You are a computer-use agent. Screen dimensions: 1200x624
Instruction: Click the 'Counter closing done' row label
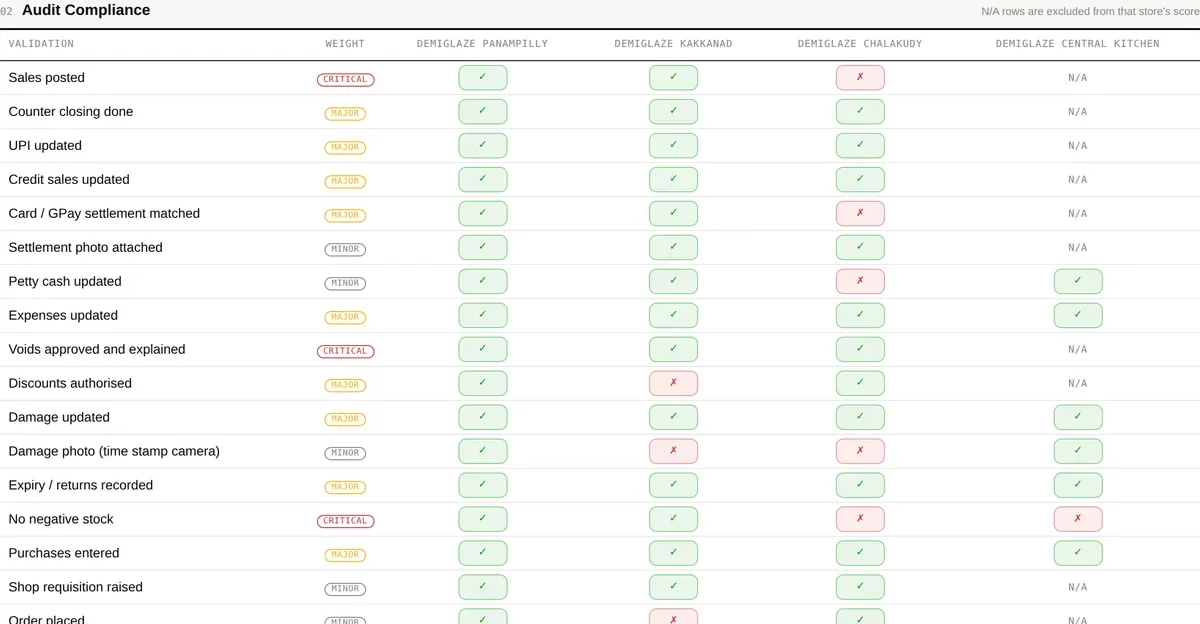[71, 112]
